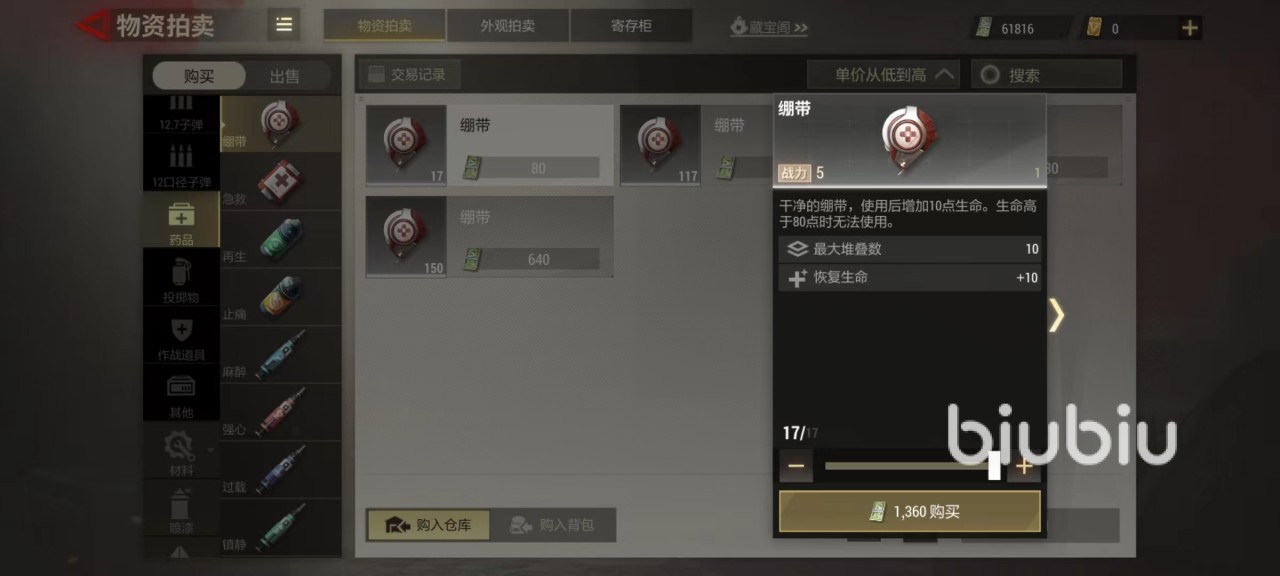Open the list menu icon beside 物资拍卖
The width and height of the screenshot is (1280, 576).
(284, 25)
